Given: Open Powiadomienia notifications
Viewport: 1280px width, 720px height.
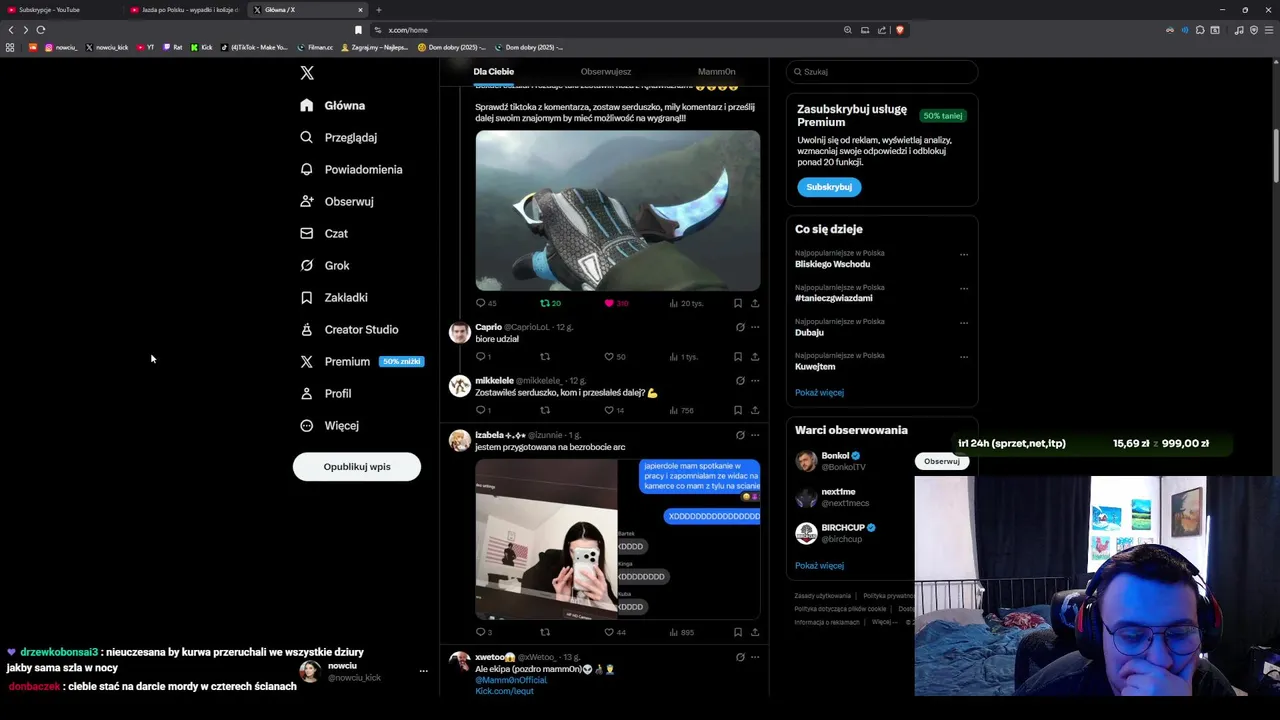Looking at the screenshot, I should (351, 169).
